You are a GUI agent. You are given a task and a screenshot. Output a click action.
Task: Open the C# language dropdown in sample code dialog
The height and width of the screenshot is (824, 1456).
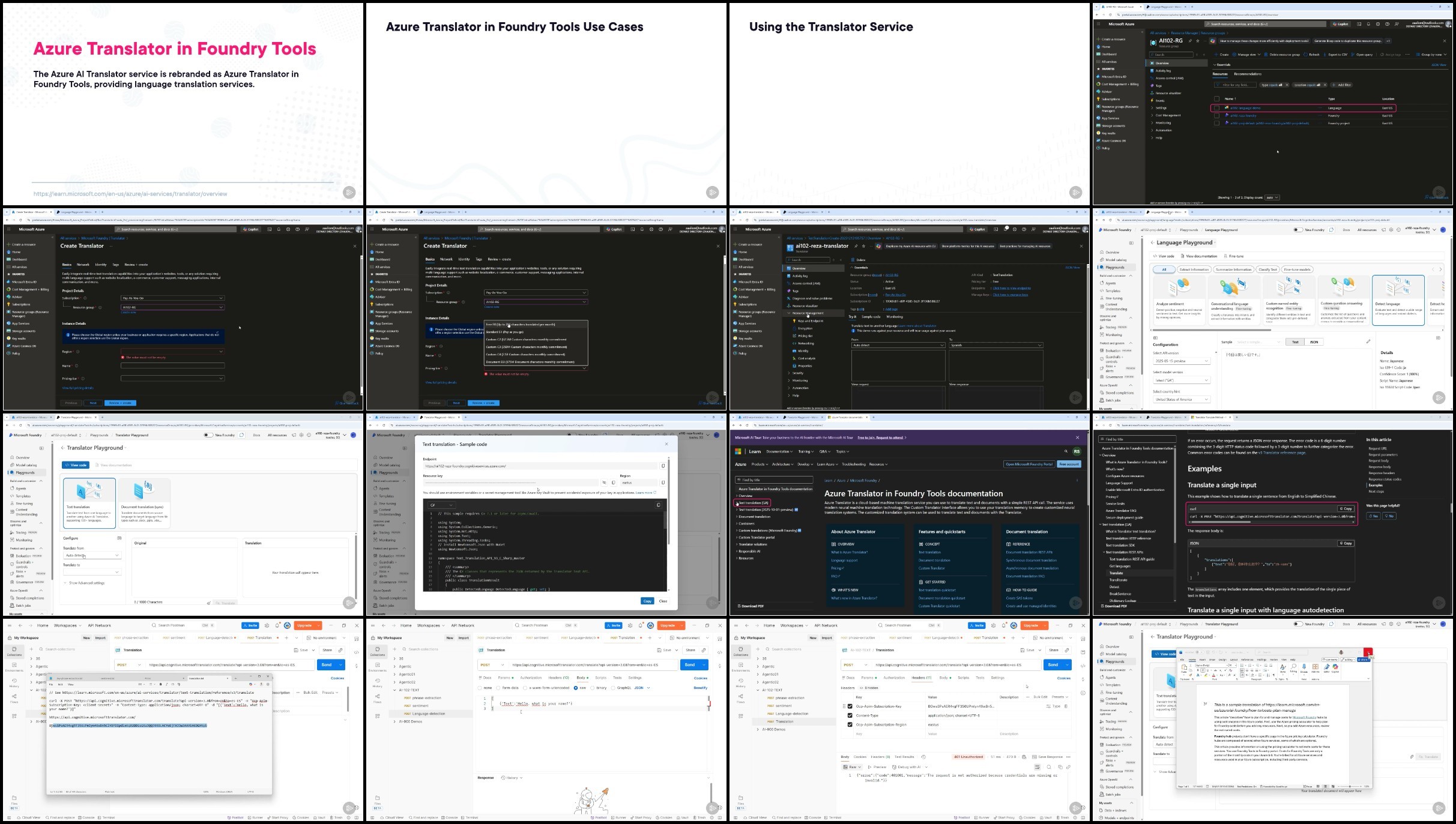pyautogui.click(x=441, y=505)
